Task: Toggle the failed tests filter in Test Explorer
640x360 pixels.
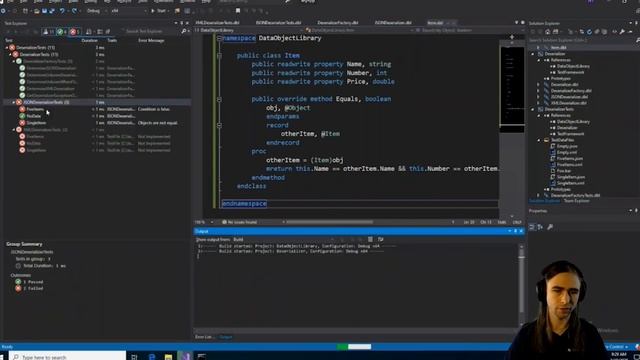Action: pyautogui.click(x=74, y=31)
